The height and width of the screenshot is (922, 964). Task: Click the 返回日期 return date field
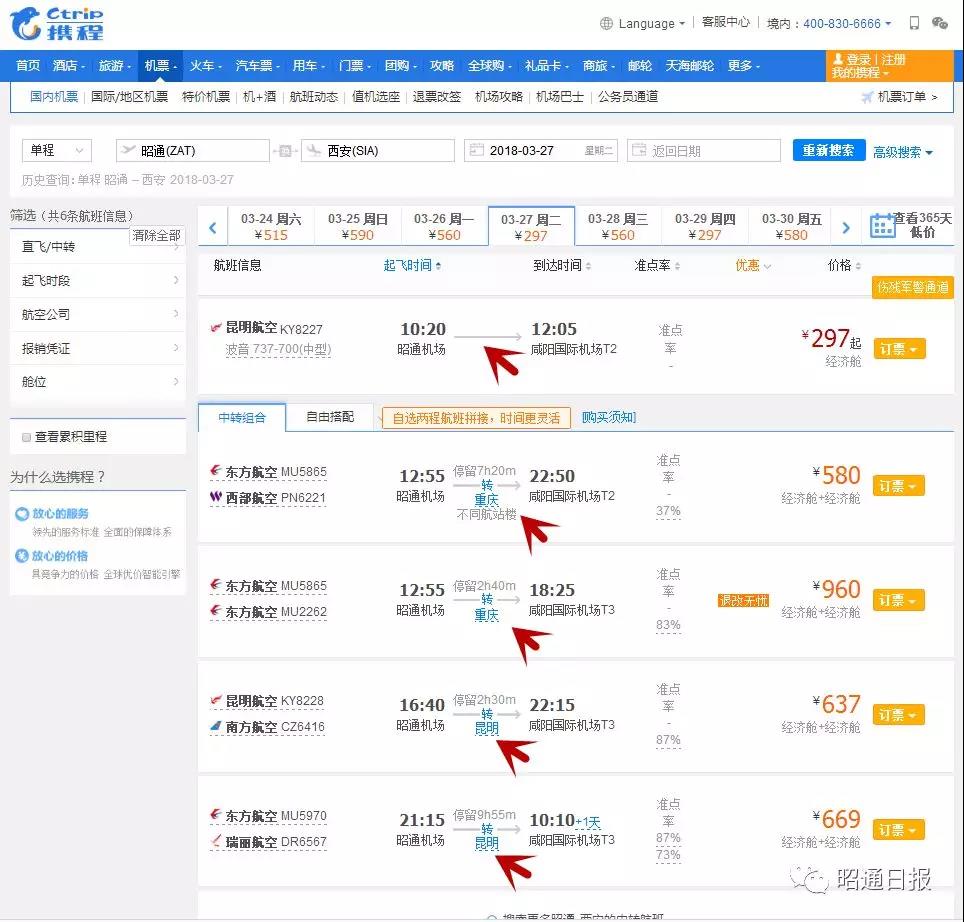coord(704,151)
